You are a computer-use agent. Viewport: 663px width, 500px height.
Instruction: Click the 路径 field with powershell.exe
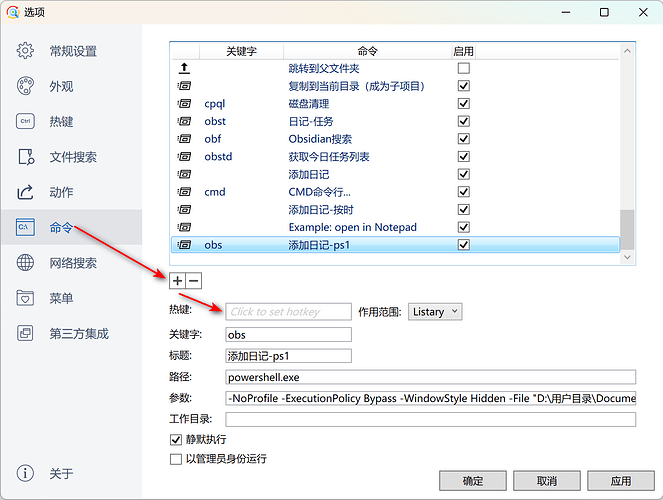430,377
